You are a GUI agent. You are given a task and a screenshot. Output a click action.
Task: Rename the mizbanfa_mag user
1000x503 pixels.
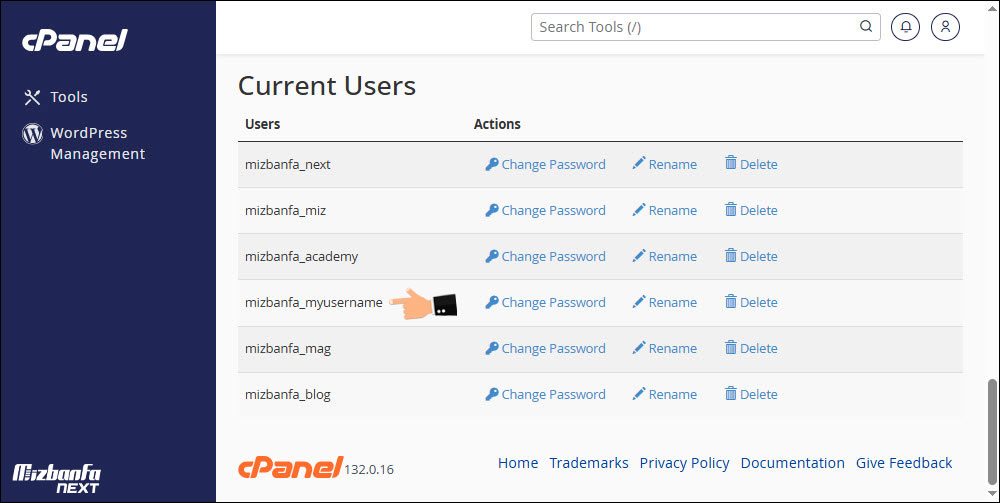pyautogui.click(x=672, y=348)
